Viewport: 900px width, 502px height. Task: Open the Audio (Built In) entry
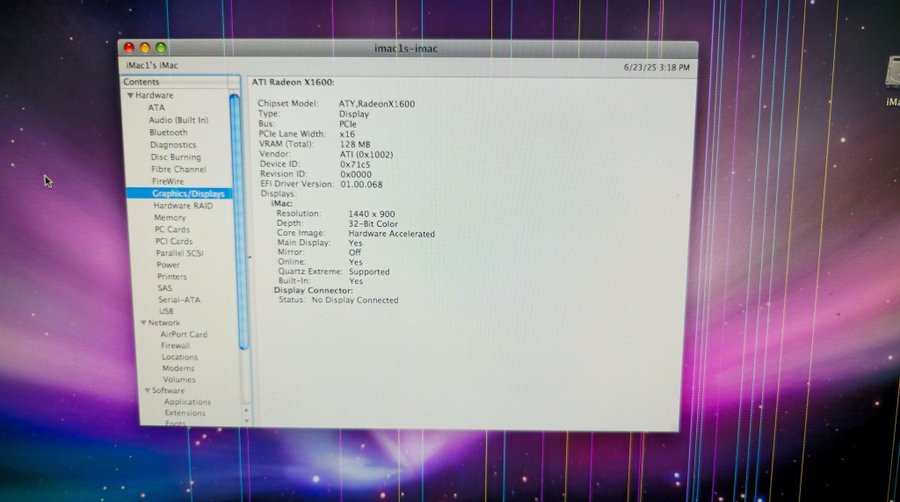(178, 120)
